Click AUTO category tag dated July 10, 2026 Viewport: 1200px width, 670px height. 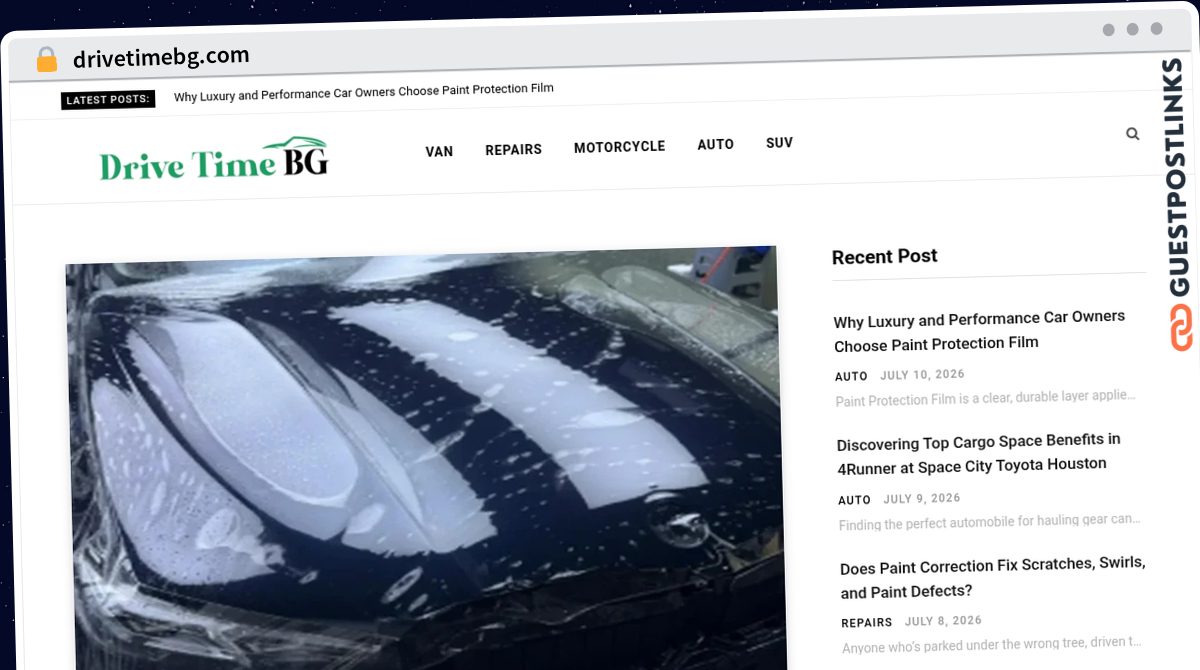(x=851, y=376)
